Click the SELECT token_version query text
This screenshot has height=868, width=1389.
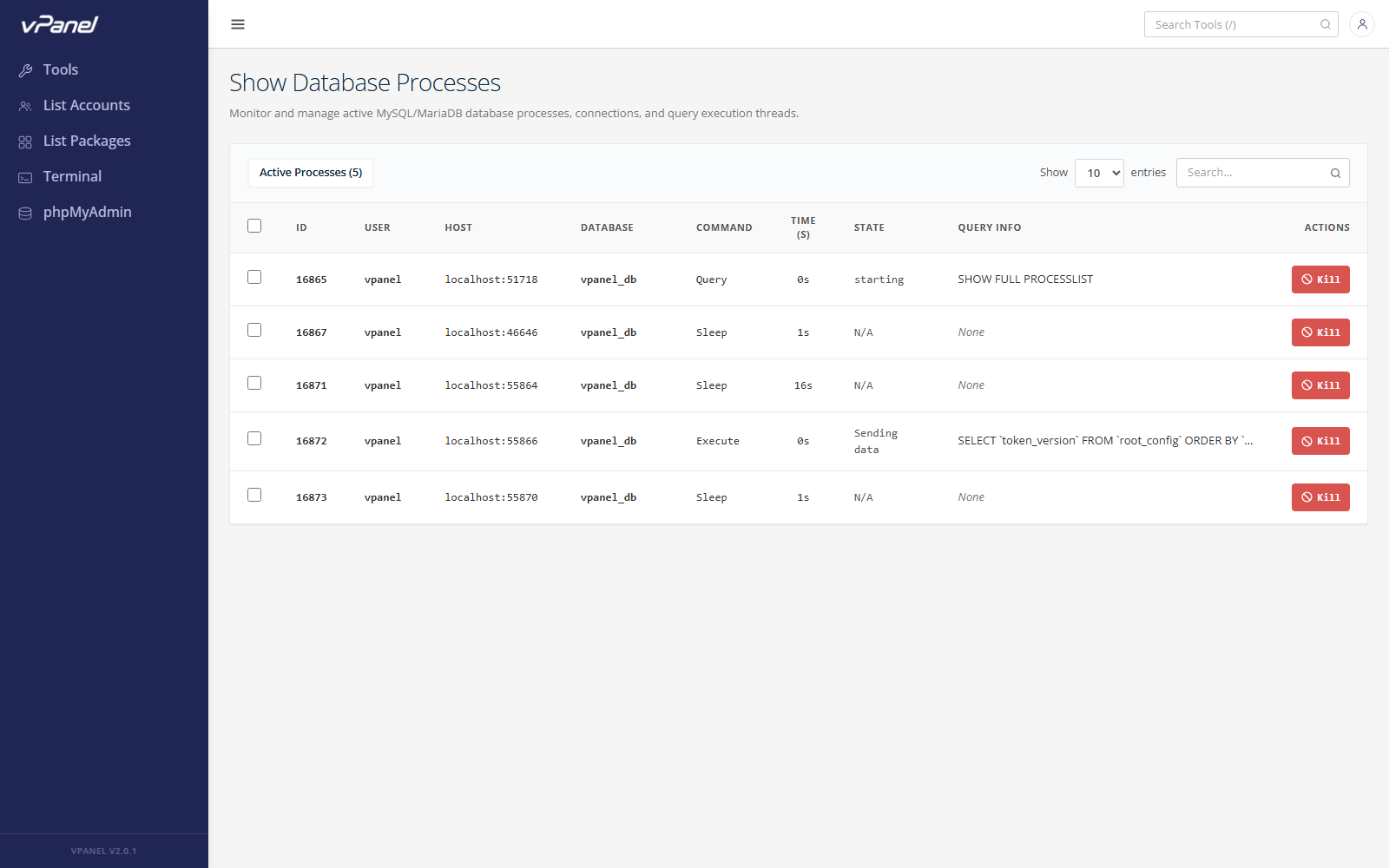(1105, 441)
